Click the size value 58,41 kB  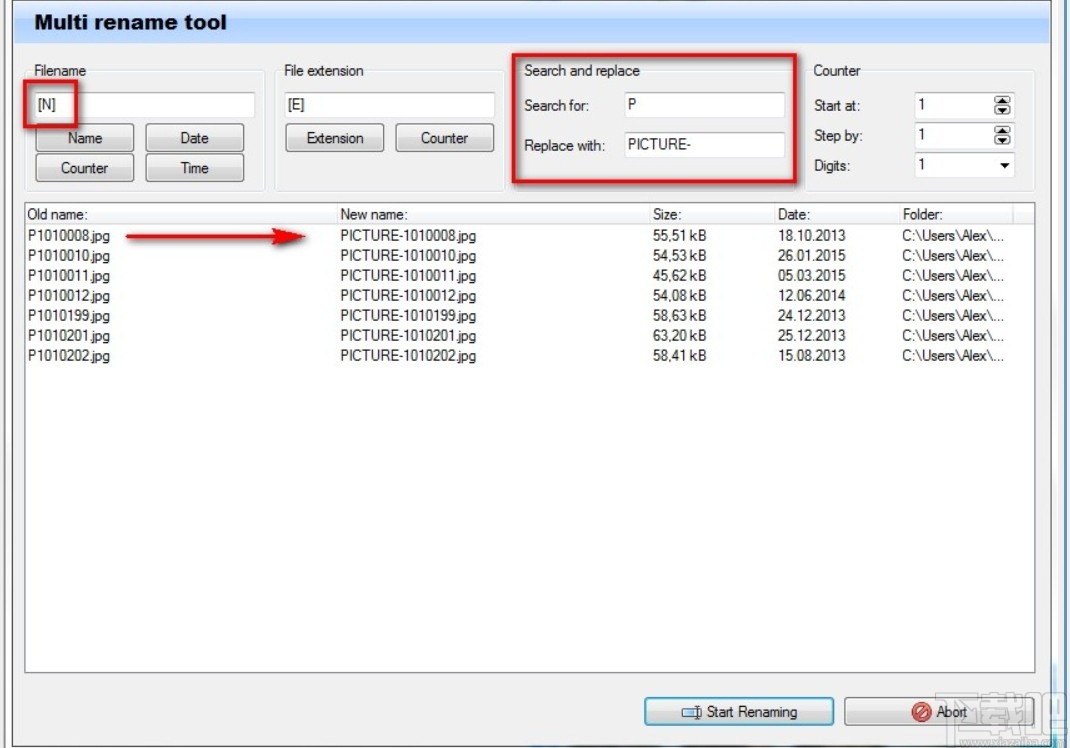(680, 356)
